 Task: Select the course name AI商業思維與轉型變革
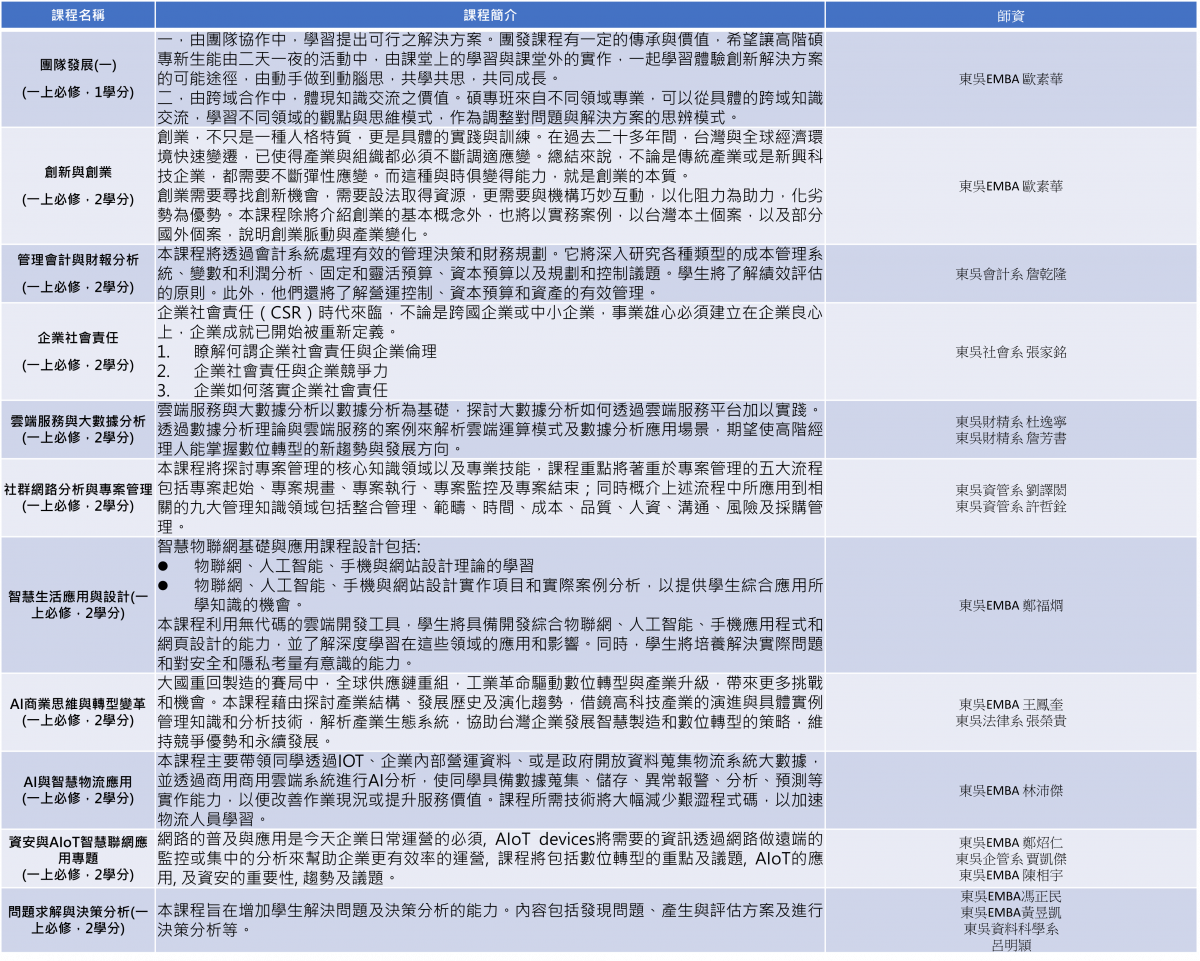click(x=78, y=703)
